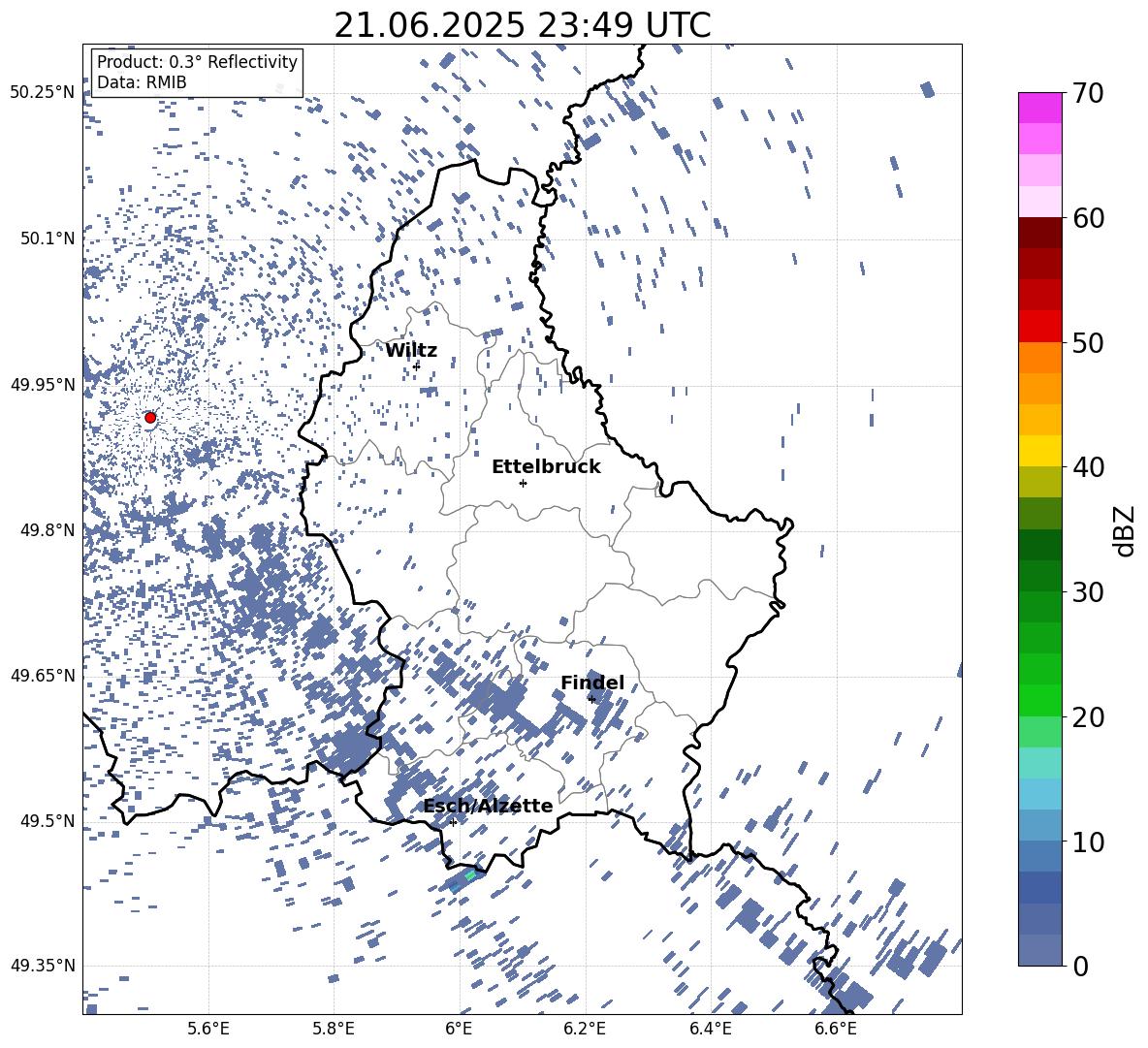Click the orange colorbar segment below 50
1148x1048 pixels.
point(1039,358)
